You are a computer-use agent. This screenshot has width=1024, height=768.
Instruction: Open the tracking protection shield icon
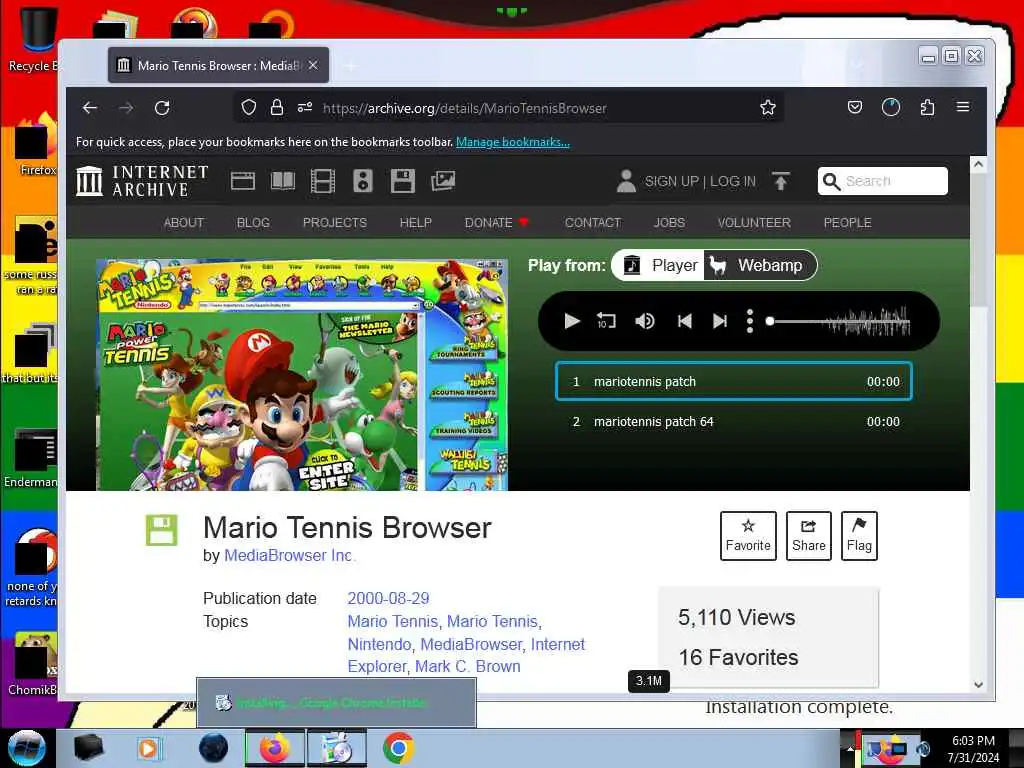[249, 107]
